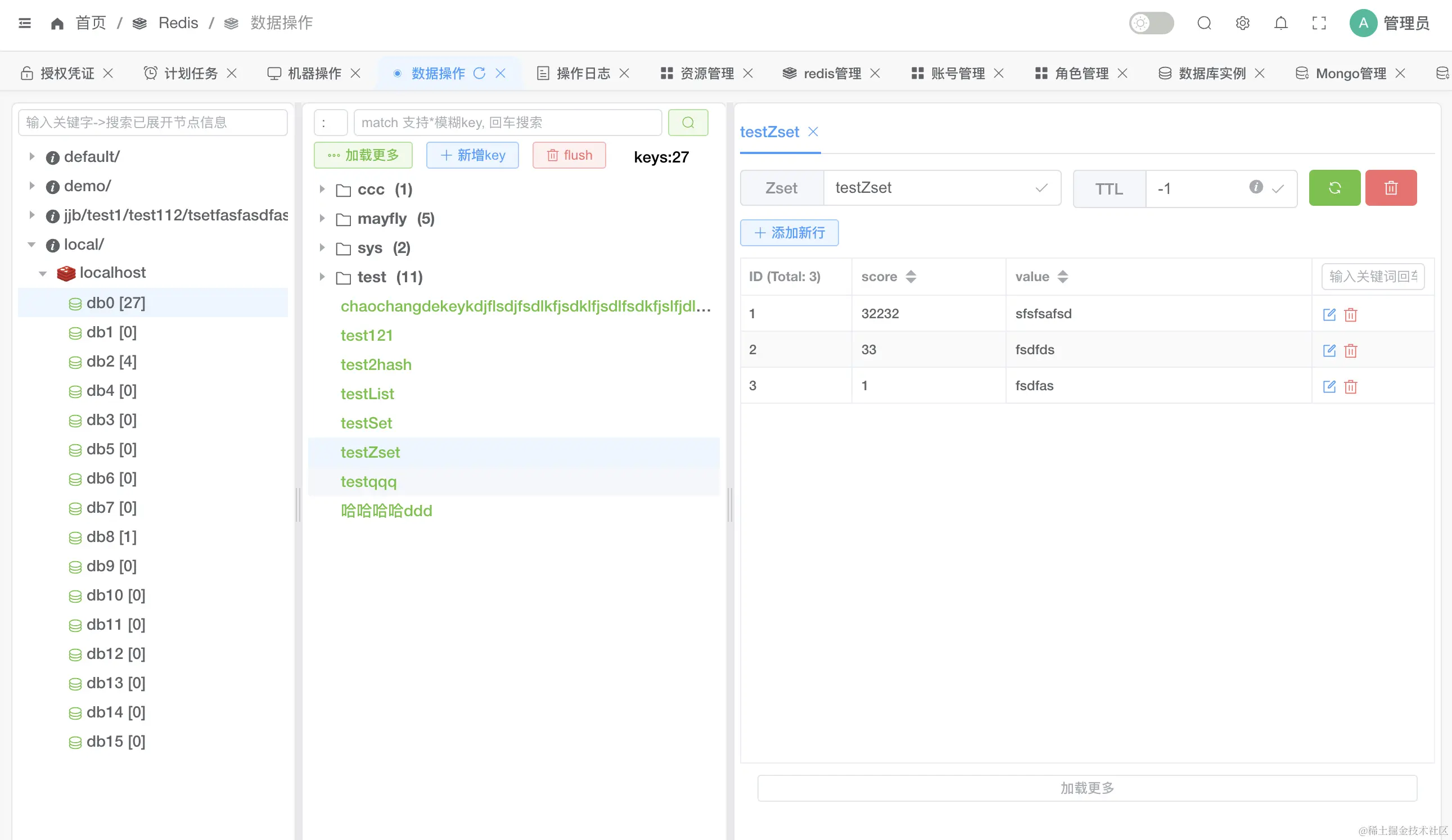
Task: Click the 新增key button
Action: click(x=472, y=156)
